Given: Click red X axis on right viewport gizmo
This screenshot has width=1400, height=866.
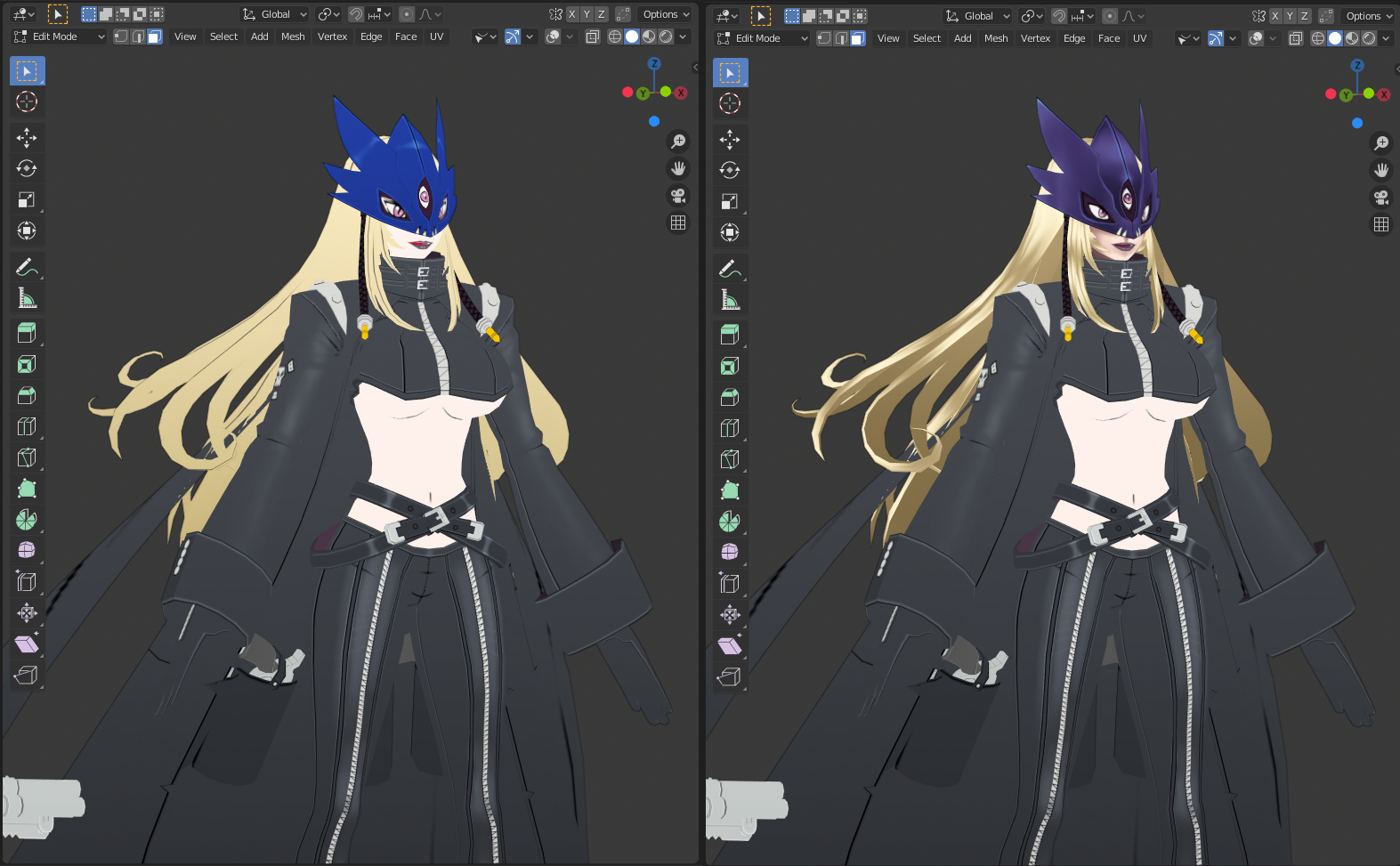Looking at the screenshot, I should pyautogui.click(x=1384, y=95).
